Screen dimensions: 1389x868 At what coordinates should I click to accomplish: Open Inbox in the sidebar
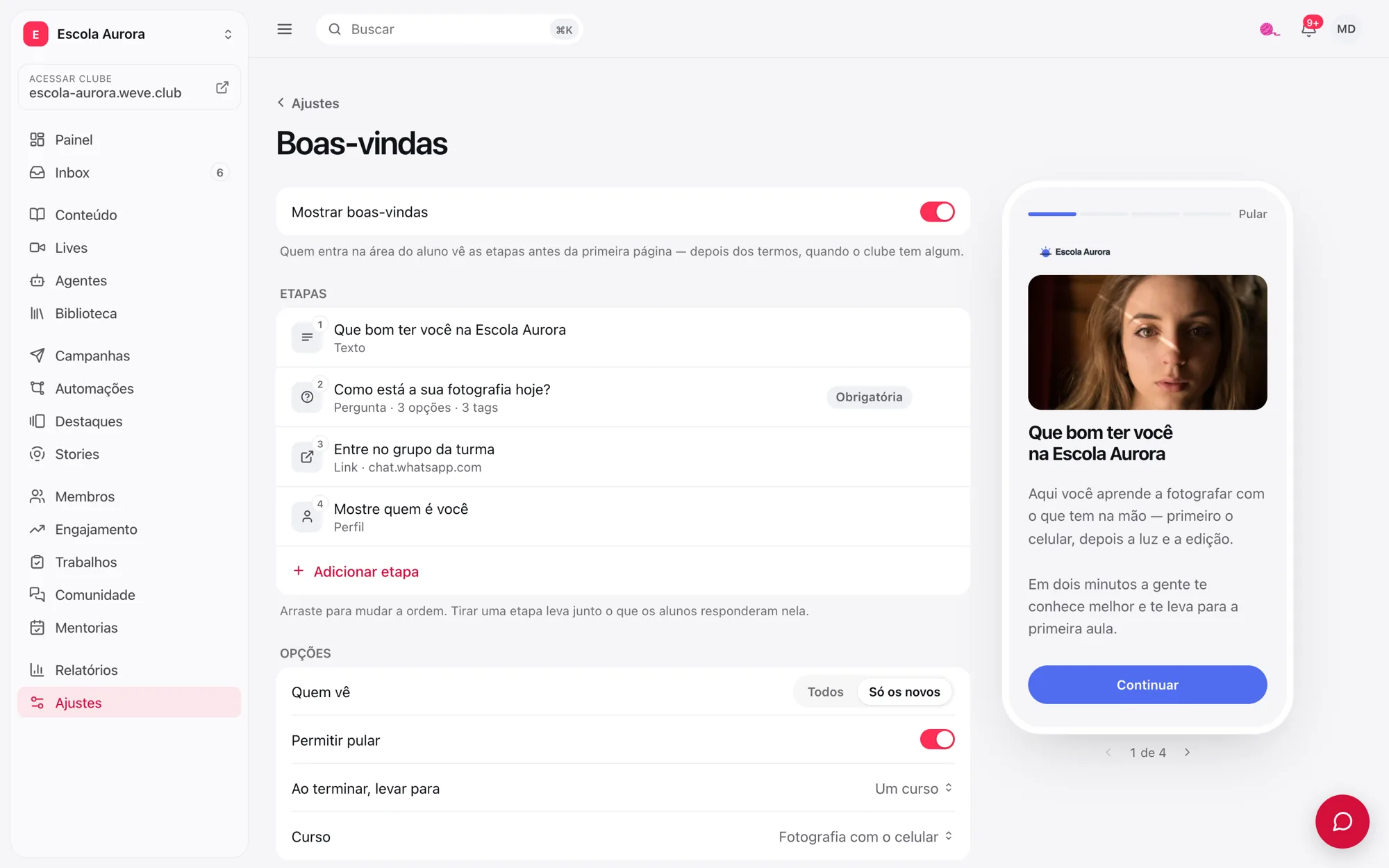tap(129, 172)
